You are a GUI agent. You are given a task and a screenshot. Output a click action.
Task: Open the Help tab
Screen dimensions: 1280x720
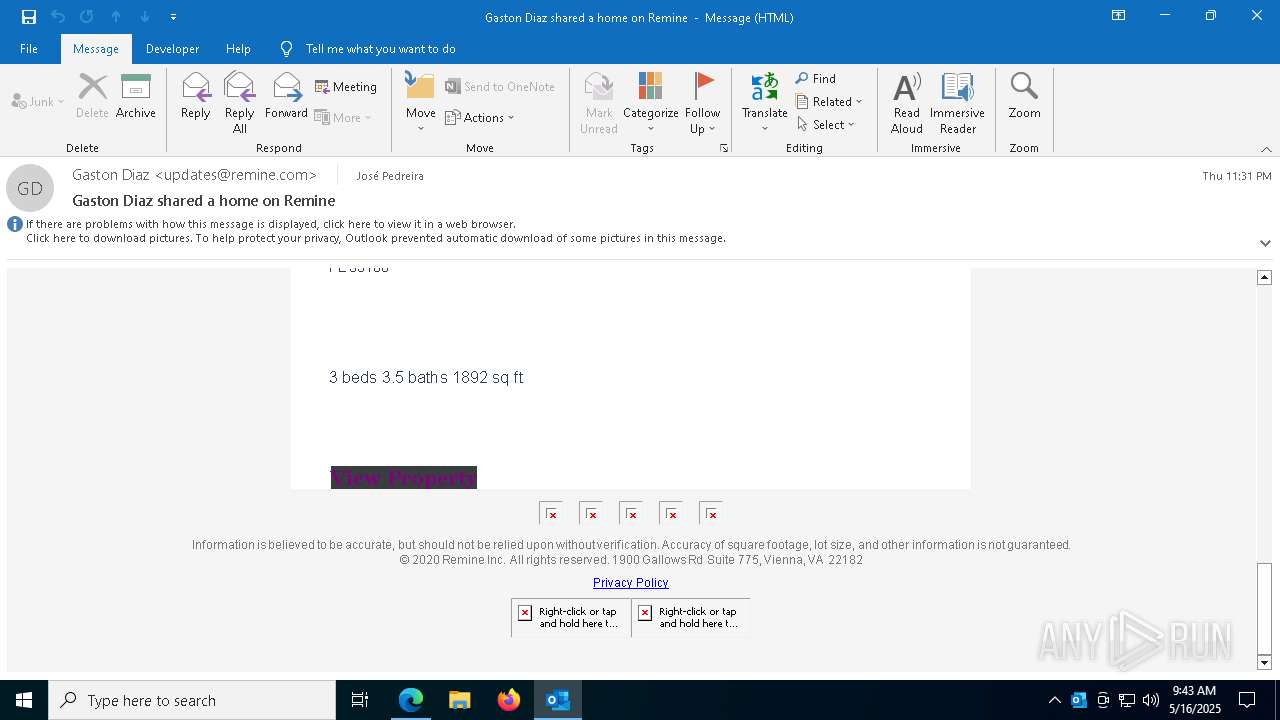pyautogui.click(x=238, y=48)
